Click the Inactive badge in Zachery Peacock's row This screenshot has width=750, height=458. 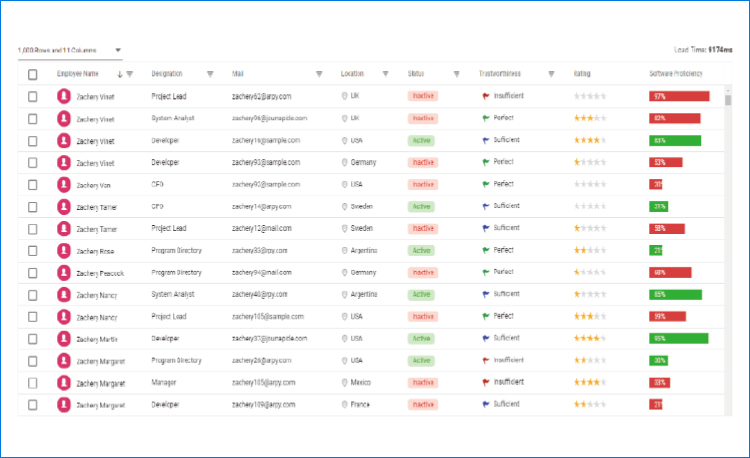(423, 273)
